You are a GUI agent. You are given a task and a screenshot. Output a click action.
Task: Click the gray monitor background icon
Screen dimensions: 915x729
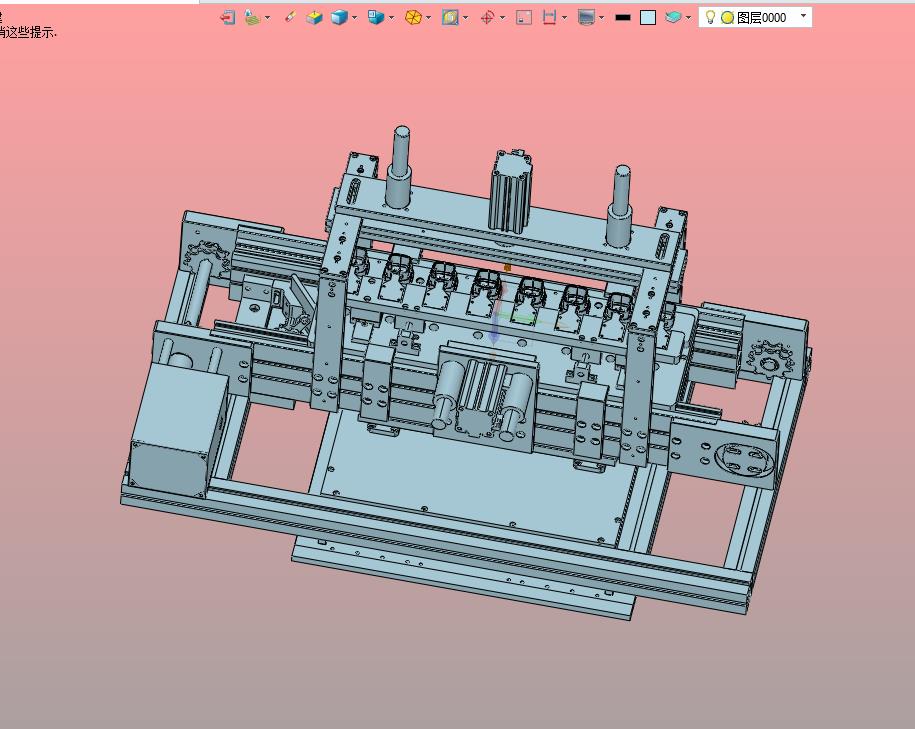(x=586, y=18)
